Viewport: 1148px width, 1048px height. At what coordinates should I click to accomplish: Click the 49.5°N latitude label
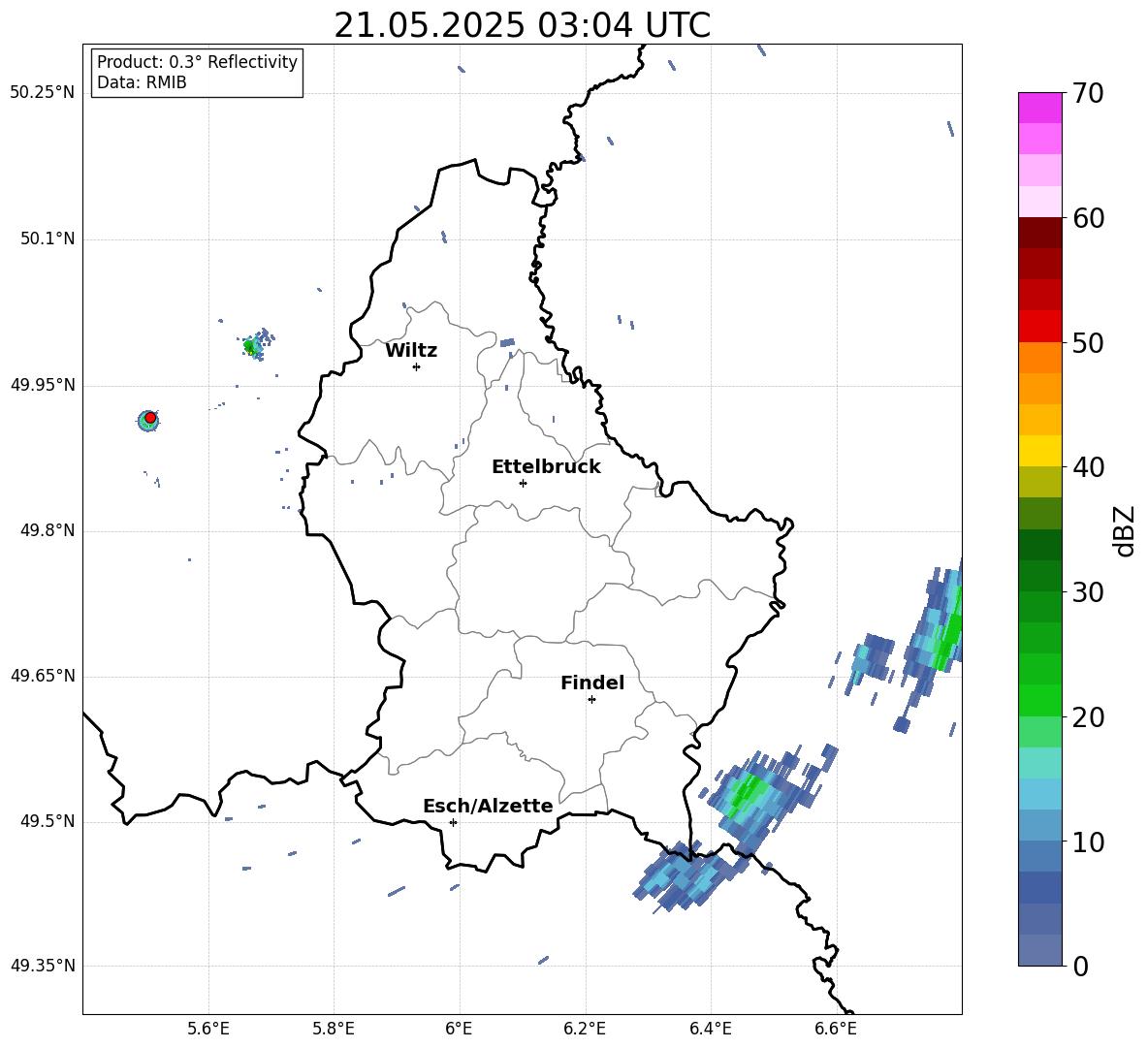click(x=48, y=821)
